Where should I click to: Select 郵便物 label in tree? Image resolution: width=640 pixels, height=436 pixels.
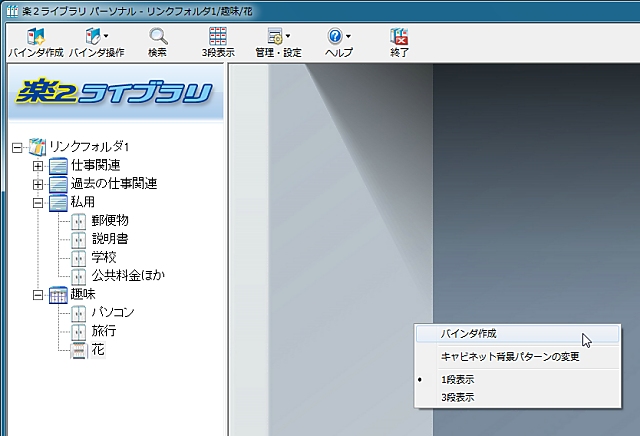pos(110,220)
